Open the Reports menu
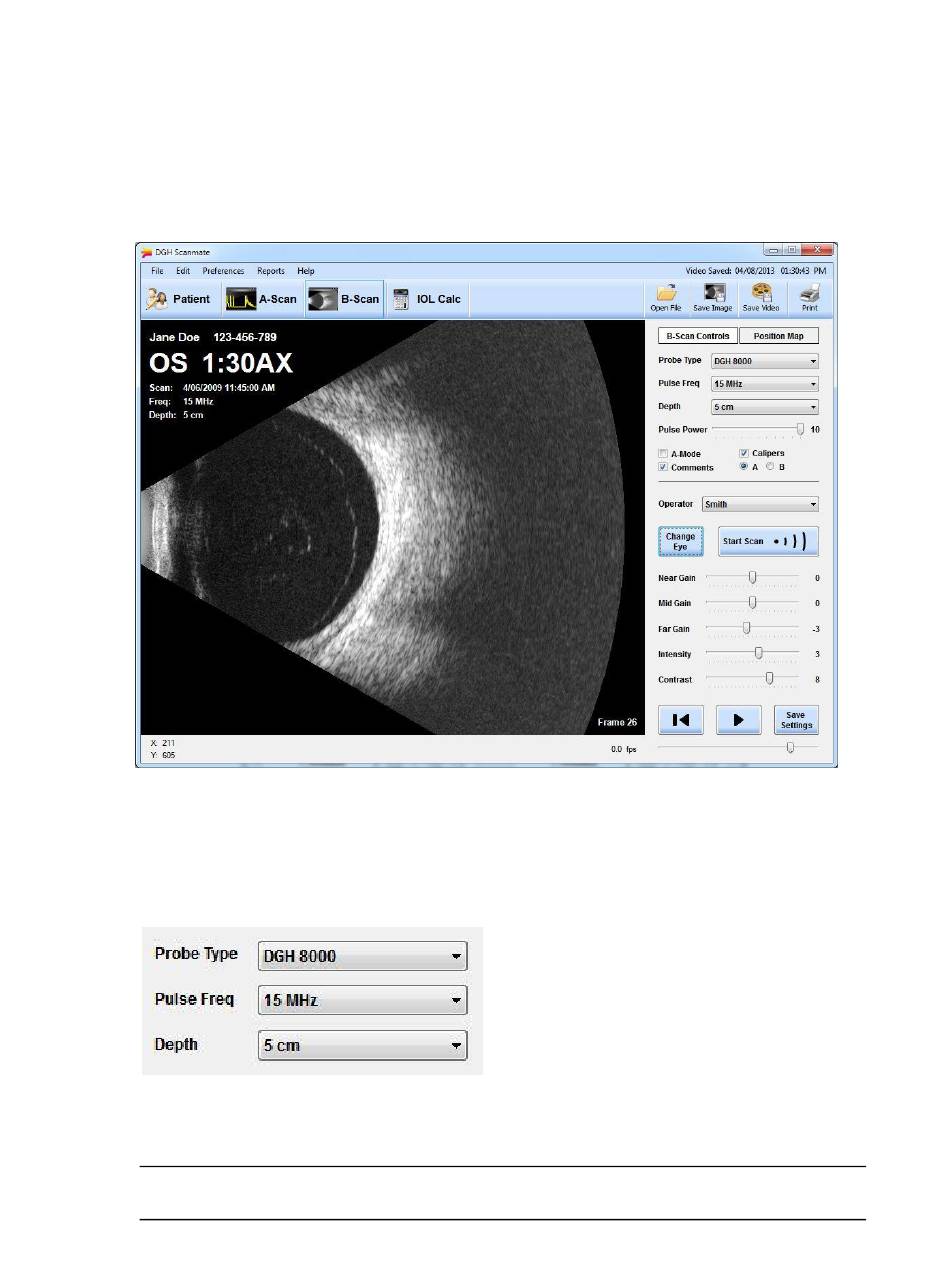 coord(271,271)
